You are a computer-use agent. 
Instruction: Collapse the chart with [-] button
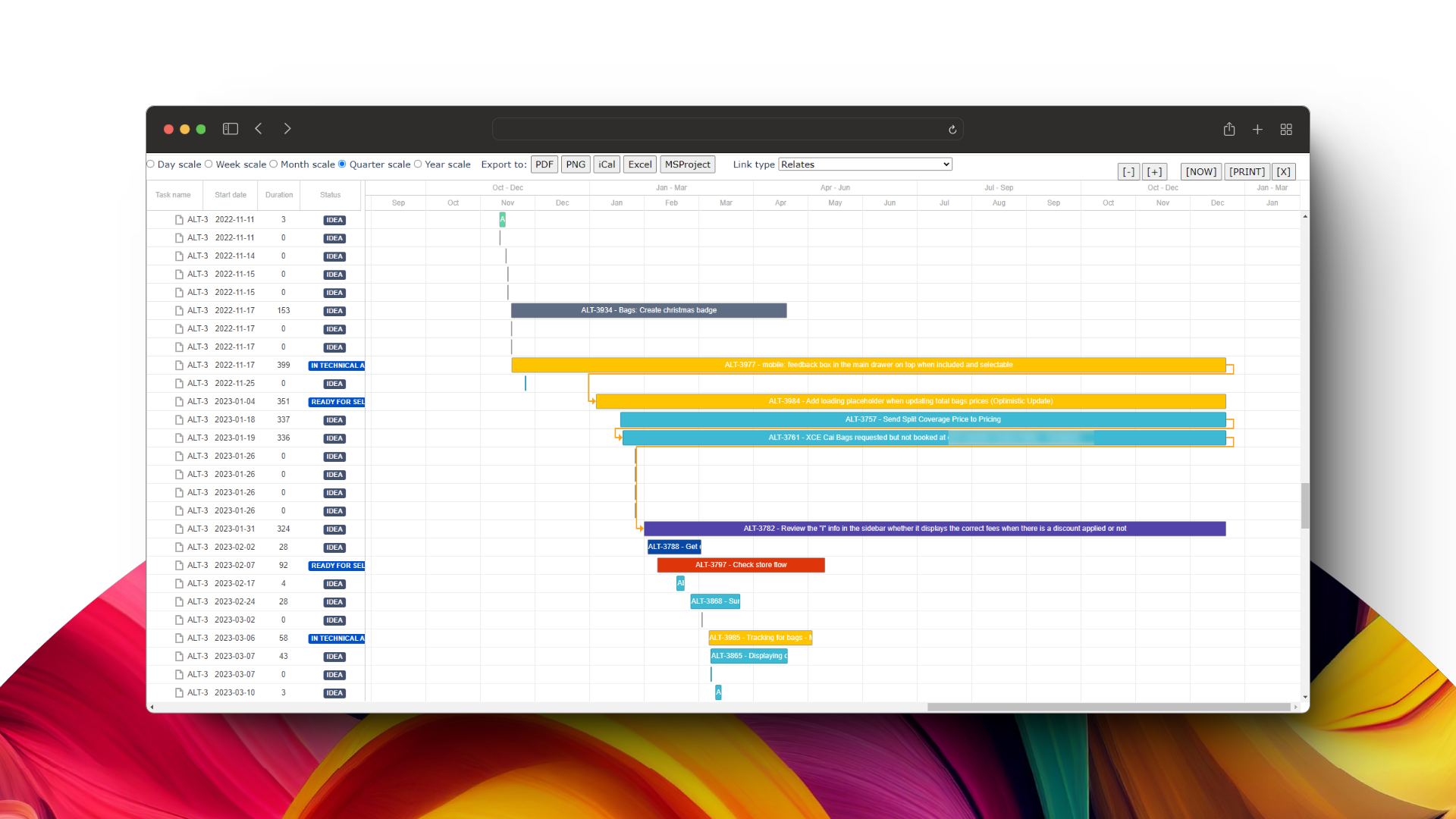(1128, 172)
